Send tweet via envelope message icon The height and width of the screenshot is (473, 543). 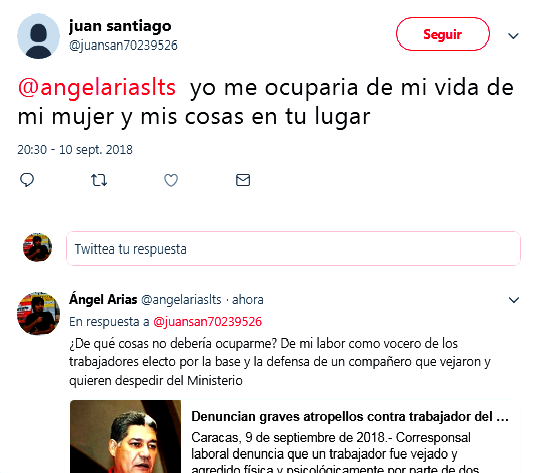243,180
